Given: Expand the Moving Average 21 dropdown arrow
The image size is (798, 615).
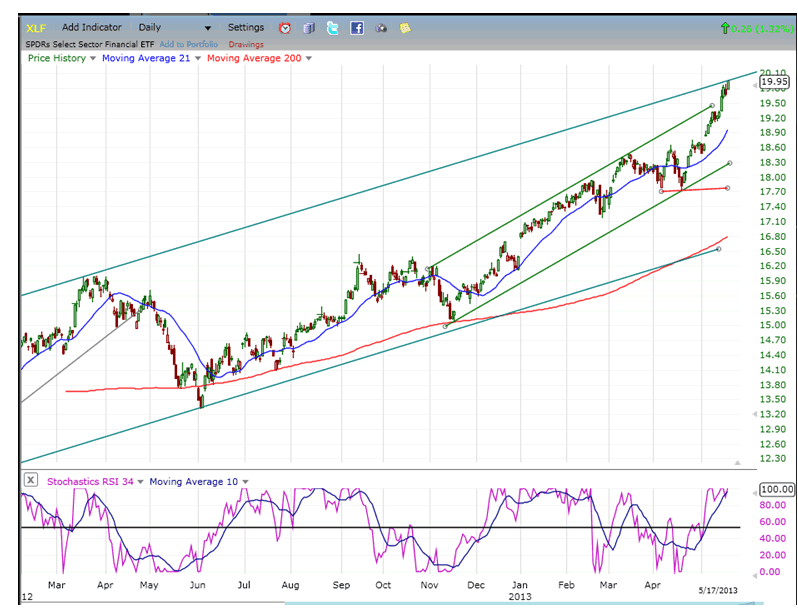Looking at the screenshot, I should pyautogui.click(x=198, y=59).
